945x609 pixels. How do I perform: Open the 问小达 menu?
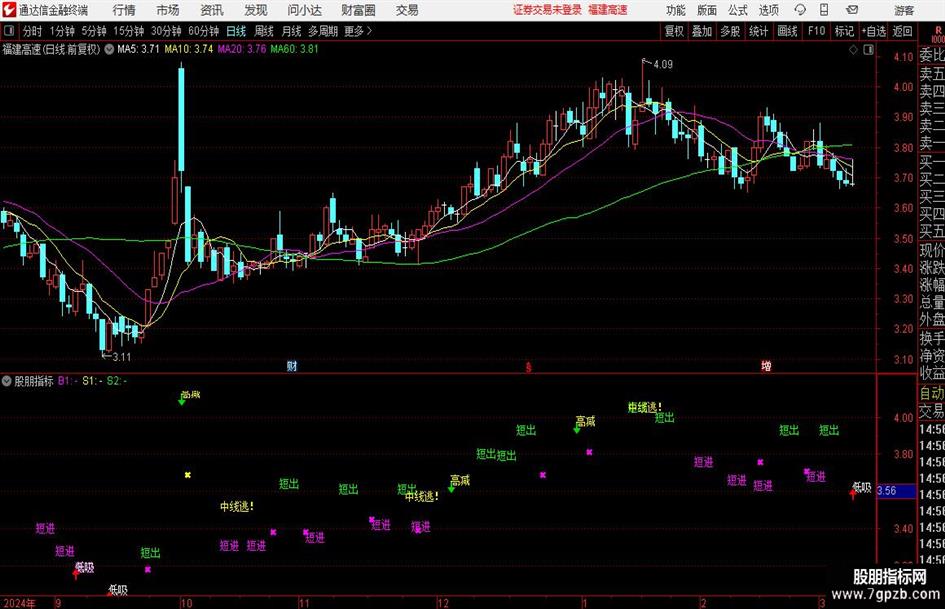(304, 10)
